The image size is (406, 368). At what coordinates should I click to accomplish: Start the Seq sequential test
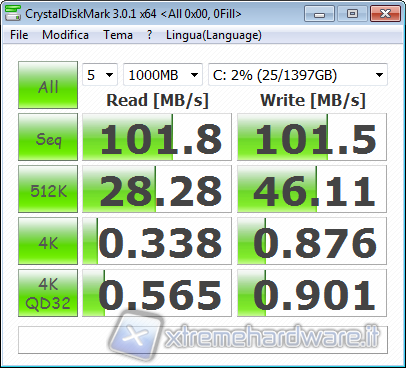48,137
